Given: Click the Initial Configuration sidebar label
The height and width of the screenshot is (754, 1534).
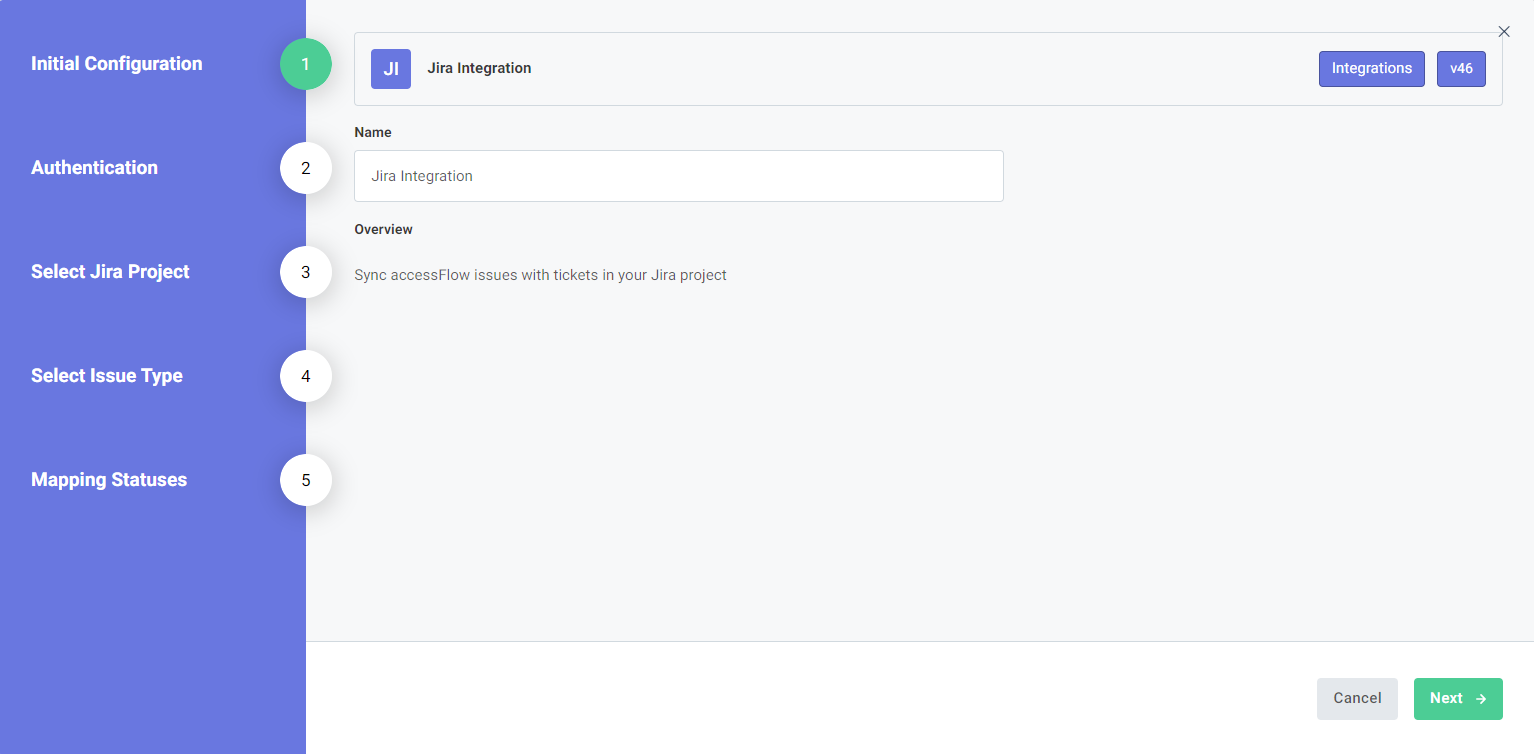Looking at the screenshot, I should coord(117,63).
